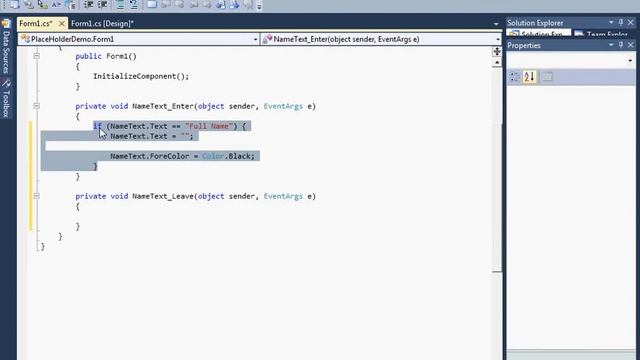Screen dimensions: 640x360
Task: Uncomment selected lines via toolbar icon
Action: (x=134, y=4)
